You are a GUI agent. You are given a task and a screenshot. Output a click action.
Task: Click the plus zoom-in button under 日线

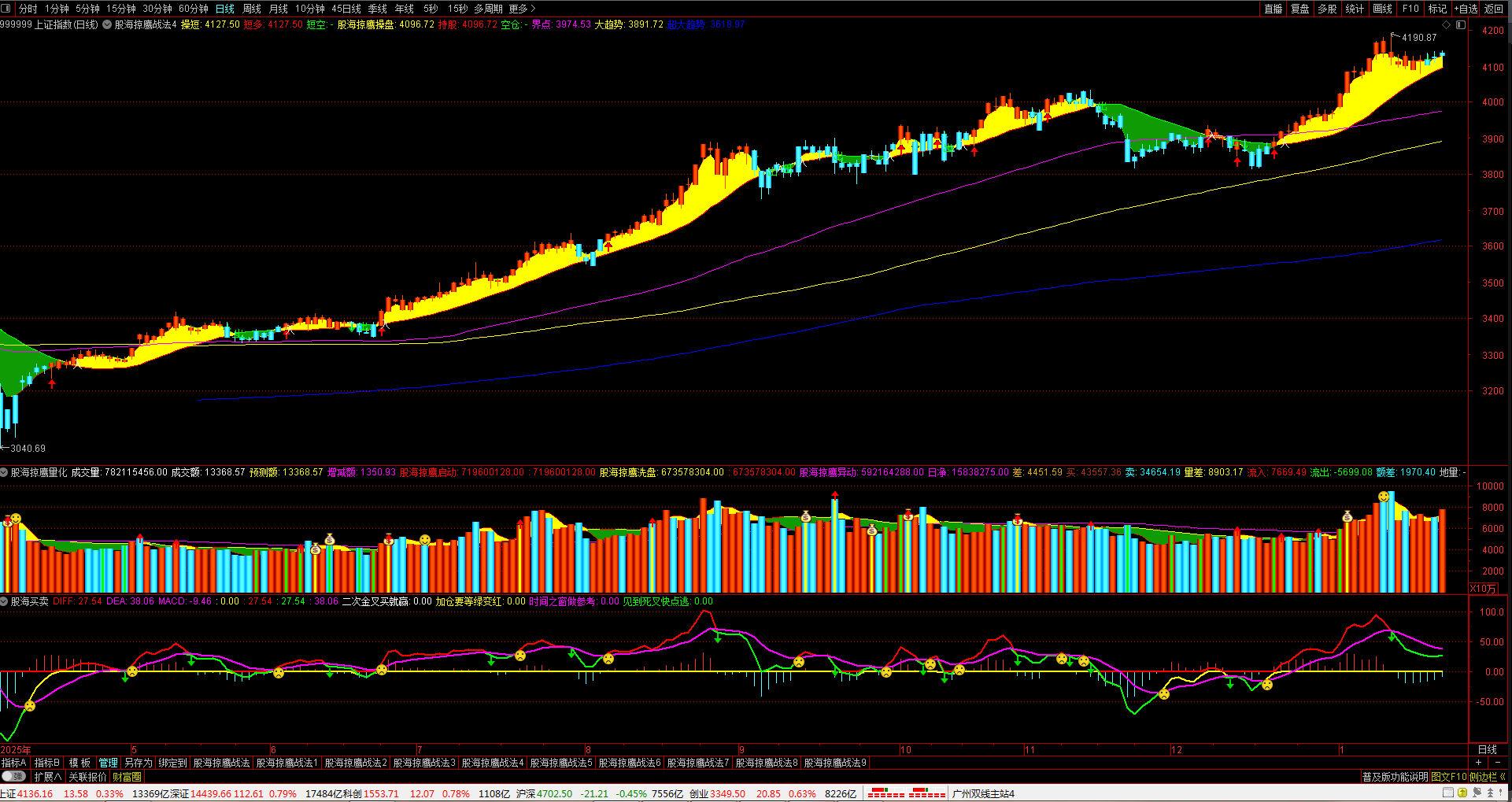pyautogui.click(x=1478, y=762)
